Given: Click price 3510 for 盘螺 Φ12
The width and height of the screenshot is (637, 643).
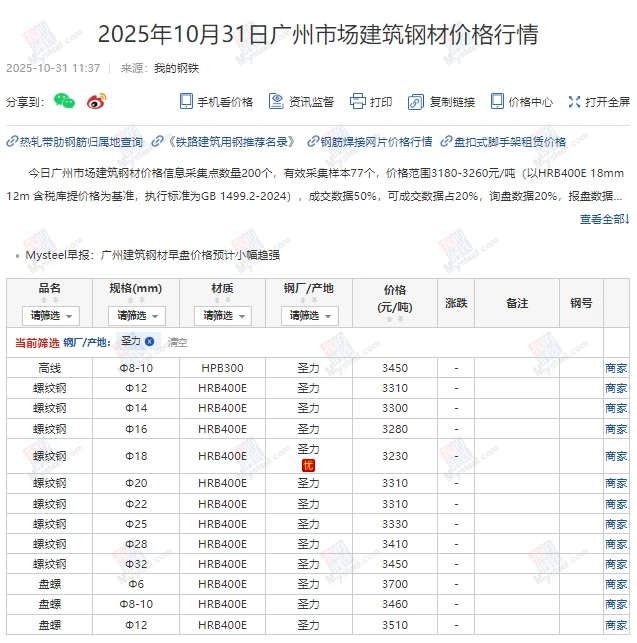Looking at the screenshot, I should [x=395, y=625].
